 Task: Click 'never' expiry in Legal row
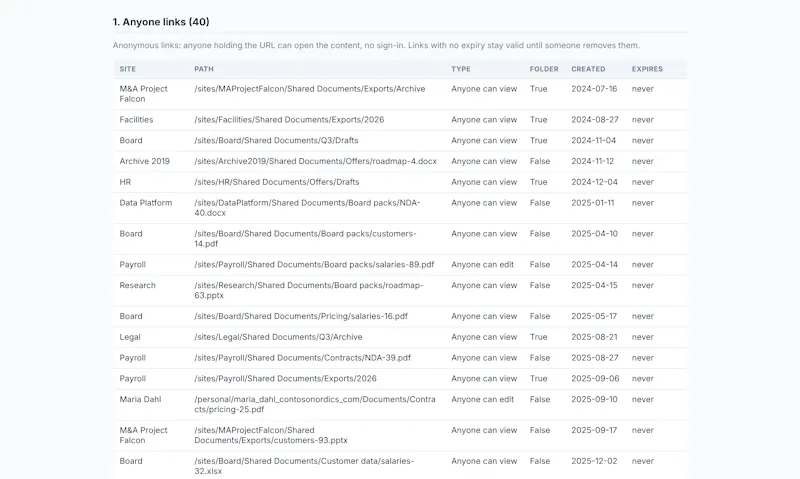point(642,337)
